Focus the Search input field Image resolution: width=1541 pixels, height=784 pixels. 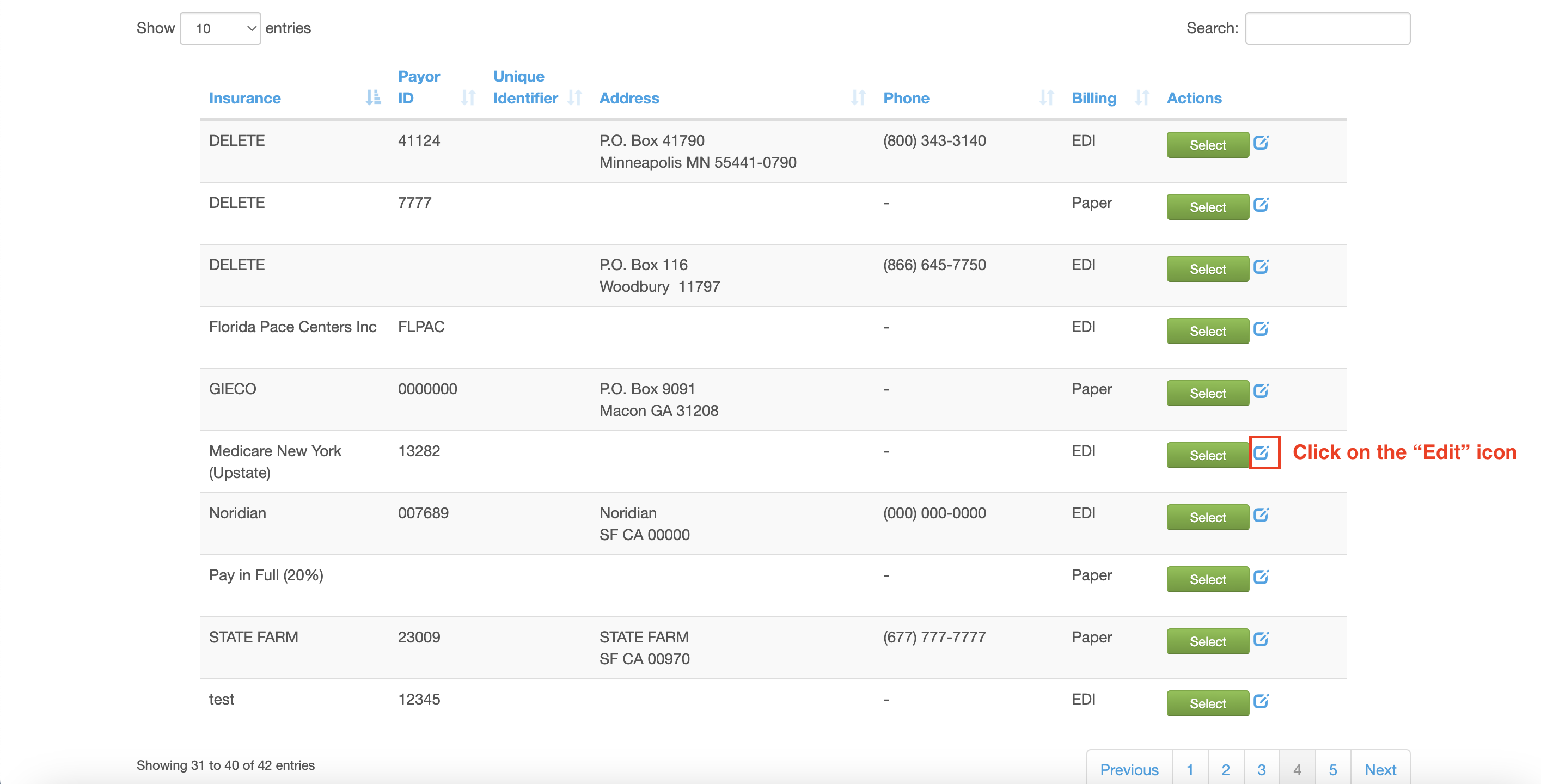(x=1328, y=28)
